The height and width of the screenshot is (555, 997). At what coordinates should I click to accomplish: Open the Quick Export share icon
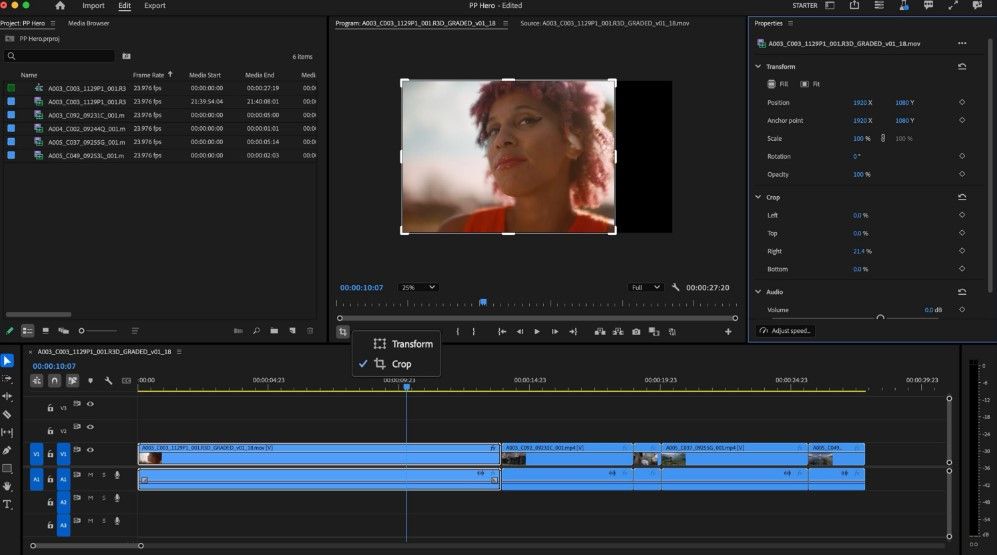(x=855, y=5)
